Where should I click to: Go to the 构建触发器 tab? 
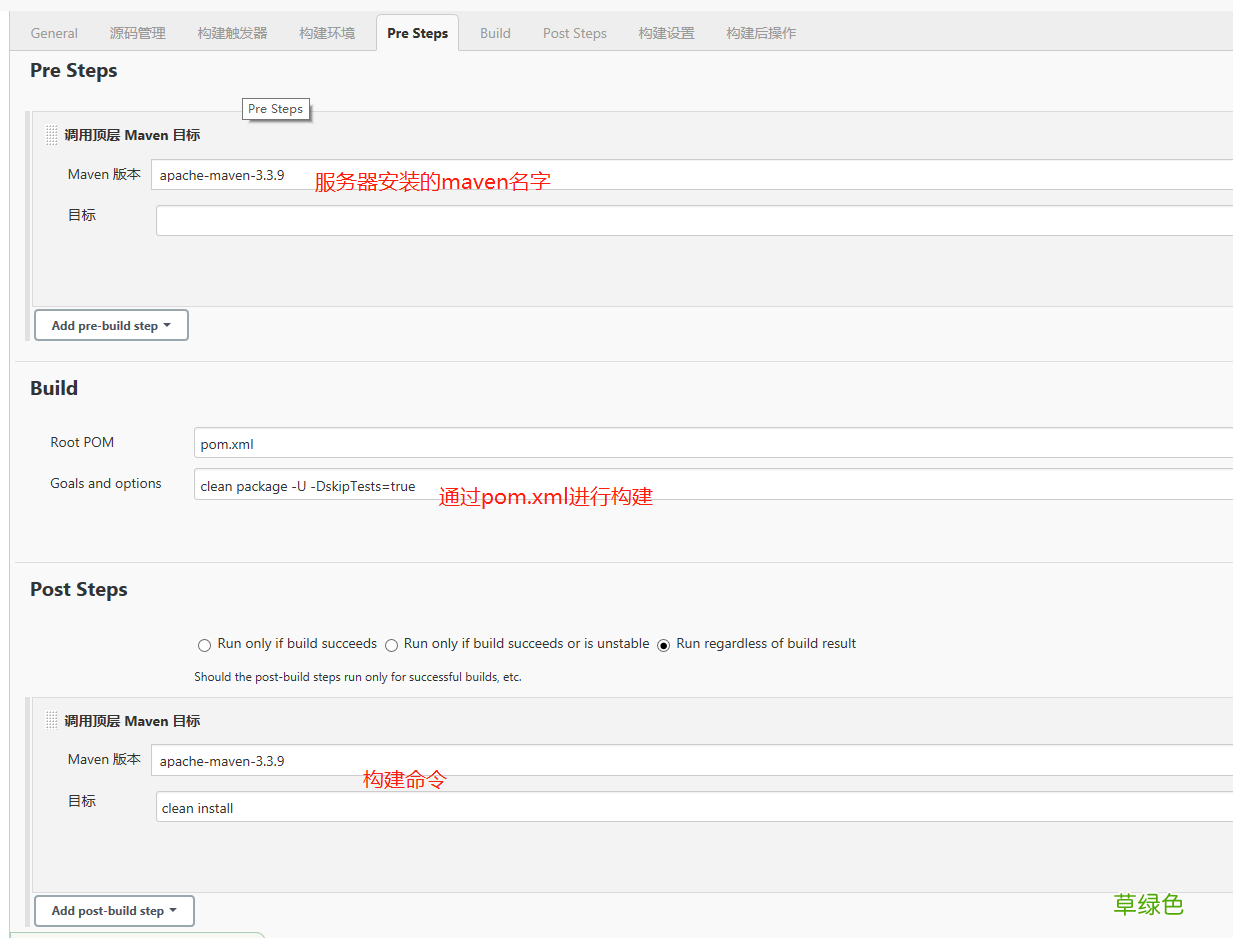click(232, 33)
